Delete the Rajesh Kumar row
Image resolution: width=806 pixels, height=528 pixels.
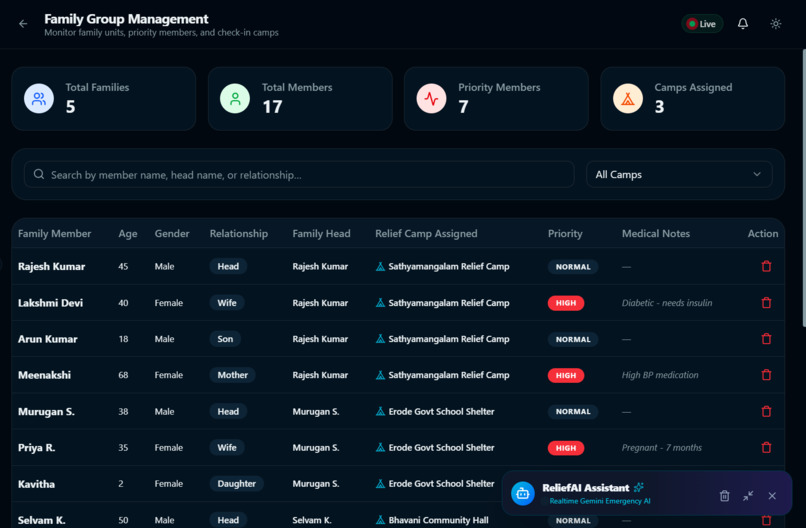[766, 266]
